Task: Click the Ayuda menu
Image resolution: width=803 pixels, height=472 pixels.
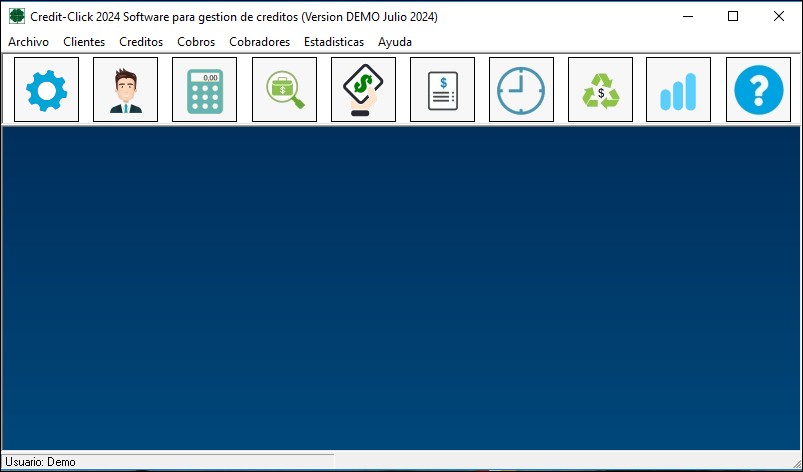Action: click(x=395, y=42)
